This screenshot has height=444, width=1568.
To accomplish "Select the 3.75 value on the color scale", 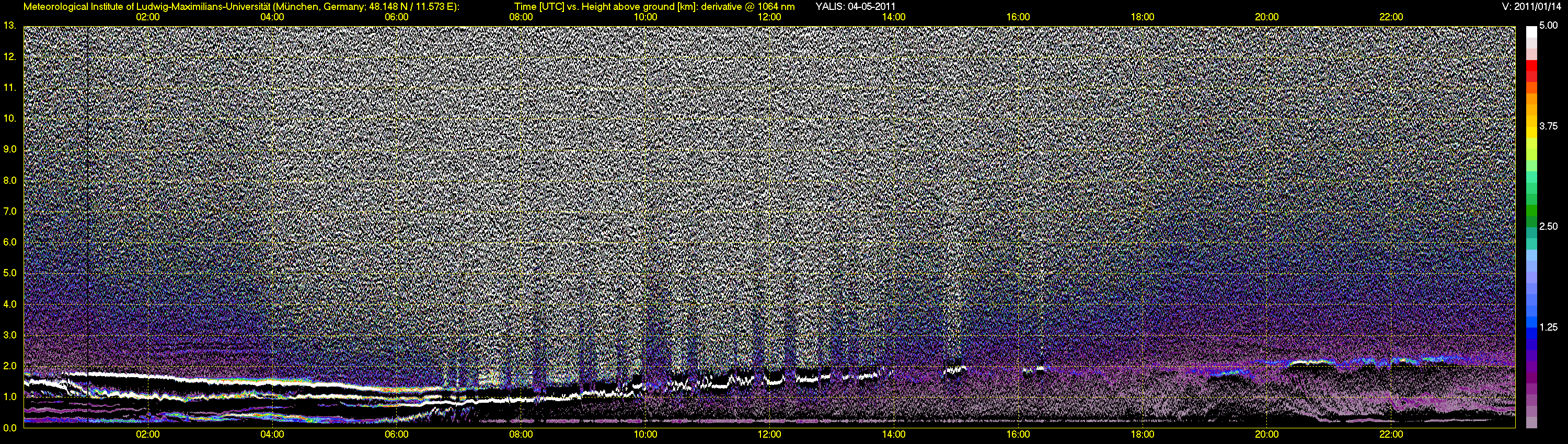I will click(x=1549, y=126).
